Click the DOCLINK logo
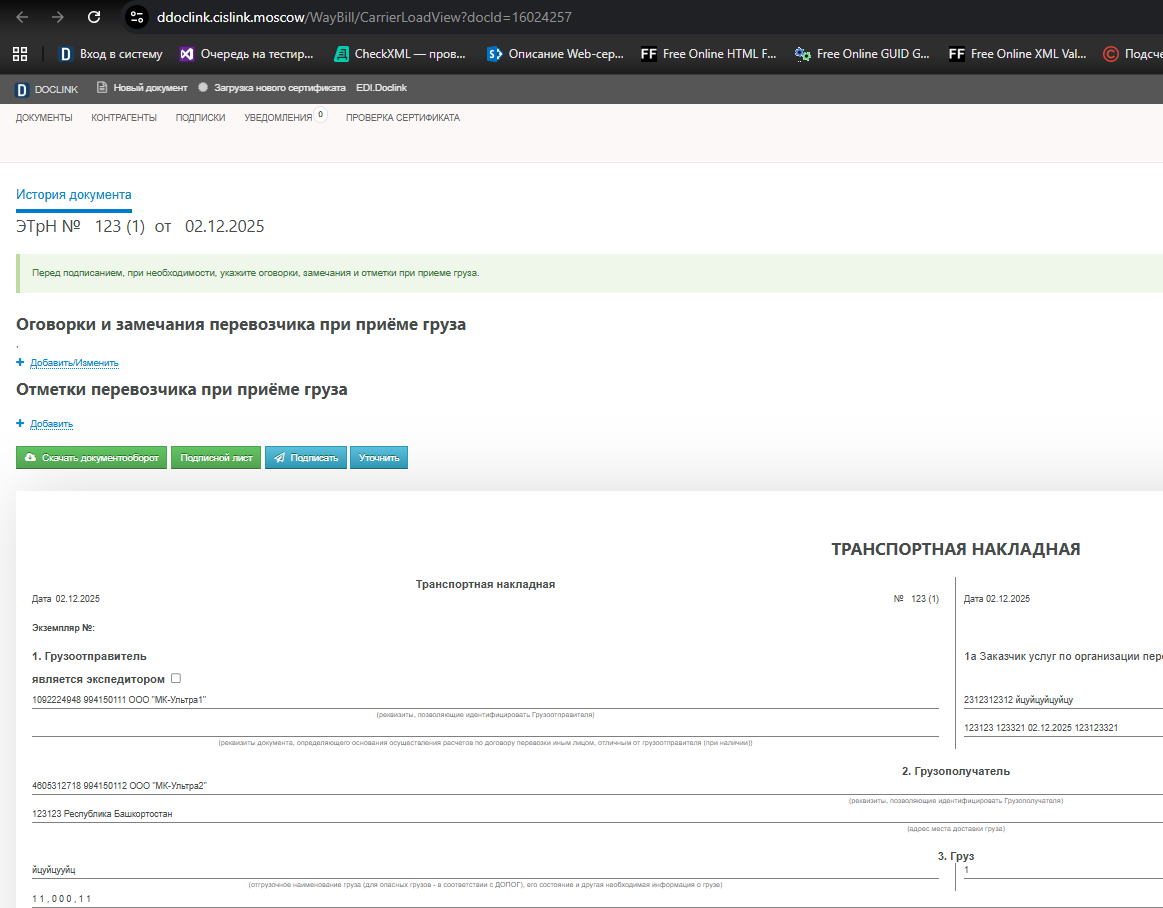Screen dimensions: 1163x908 (x=47, y=89)
